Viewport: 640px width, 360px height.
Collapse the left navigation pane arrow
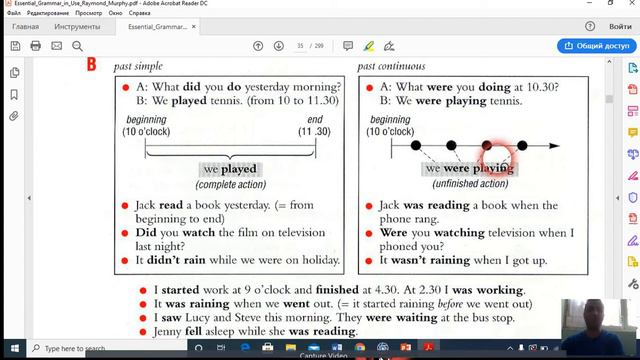pyautogui.click(x=29, y=198)
